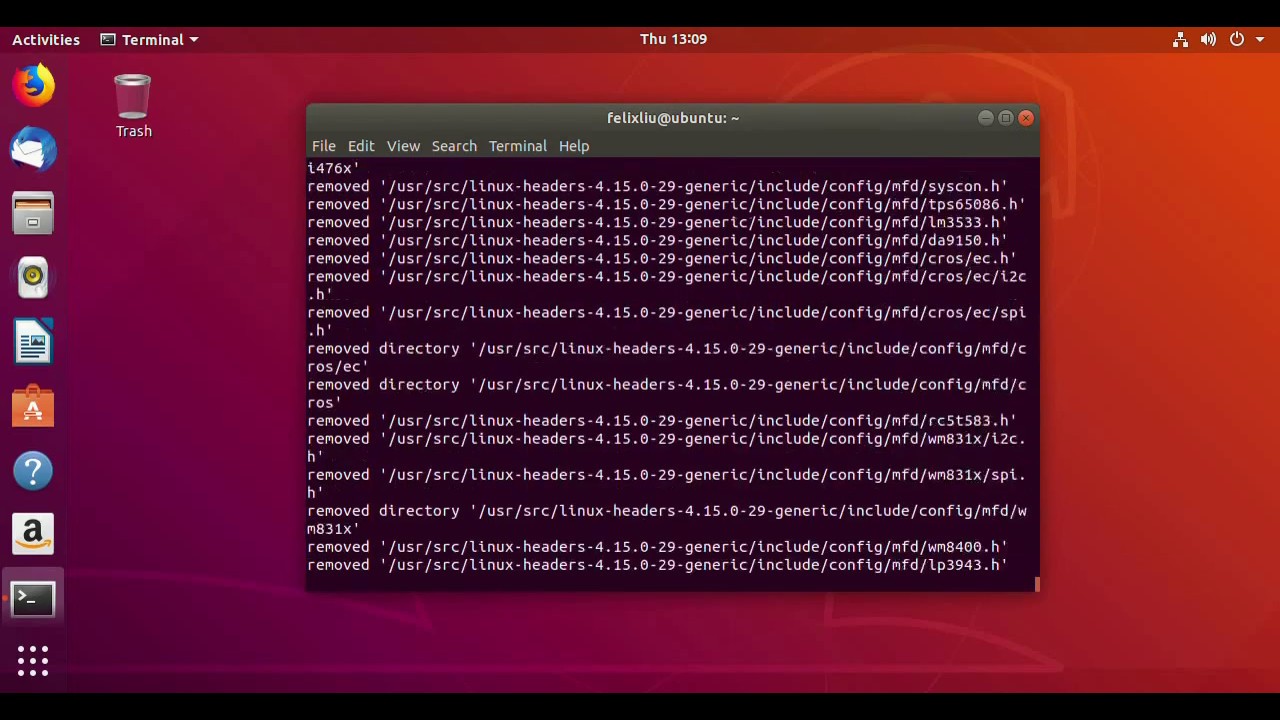Open the Files manager dock icon
This screenshot has width=1280, height=720.
click(33, 214)
